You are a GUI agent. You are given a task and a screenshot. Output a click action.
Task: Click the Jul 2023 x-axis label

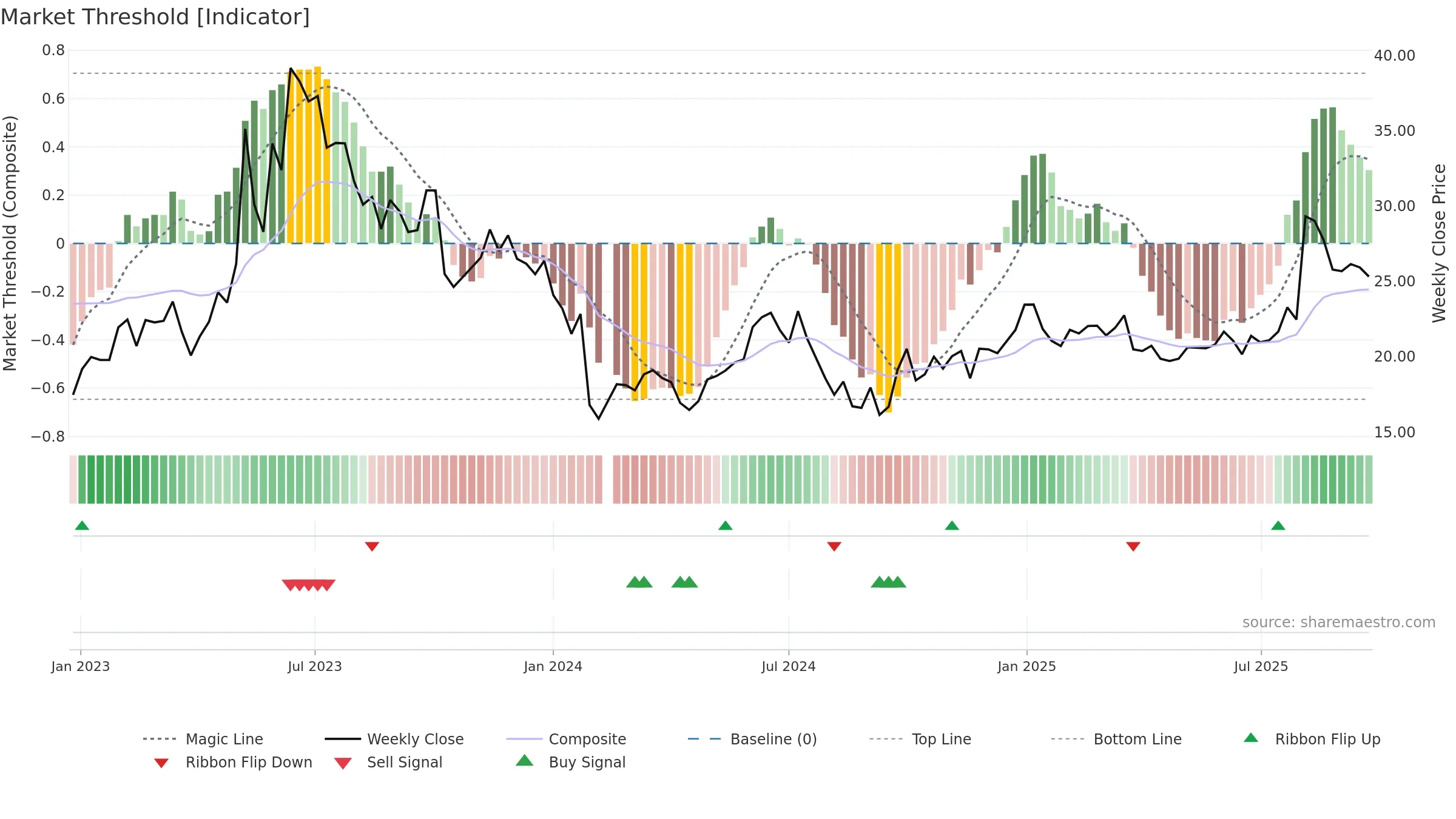(315, 667)
